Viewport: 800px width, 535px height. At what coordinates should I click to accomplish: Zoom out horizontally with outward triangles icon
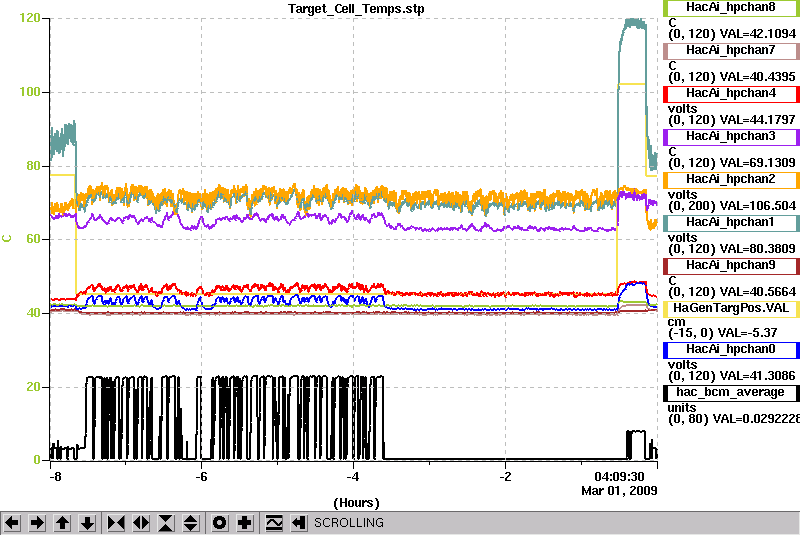141,523
